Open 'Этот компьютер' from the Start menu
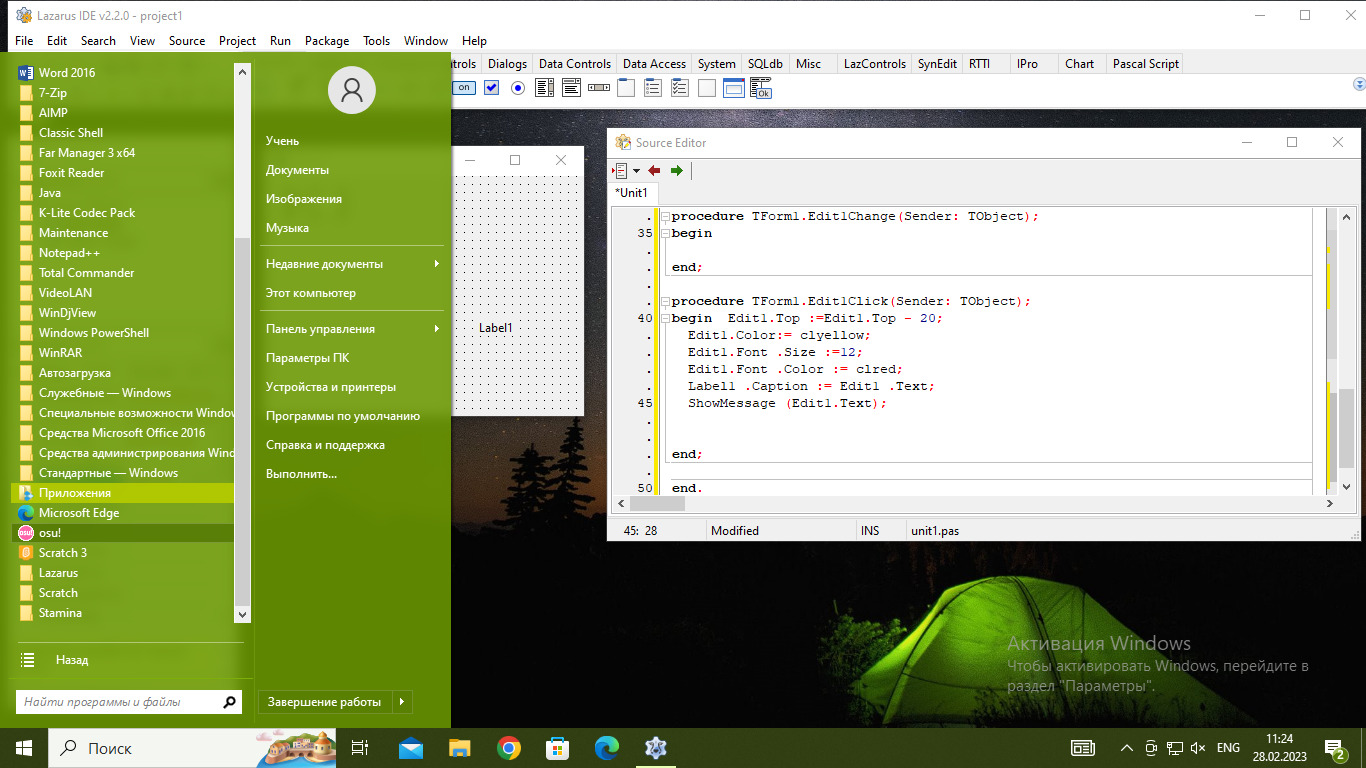Screen dimensions: 1366x768 [x=310, y=293]
